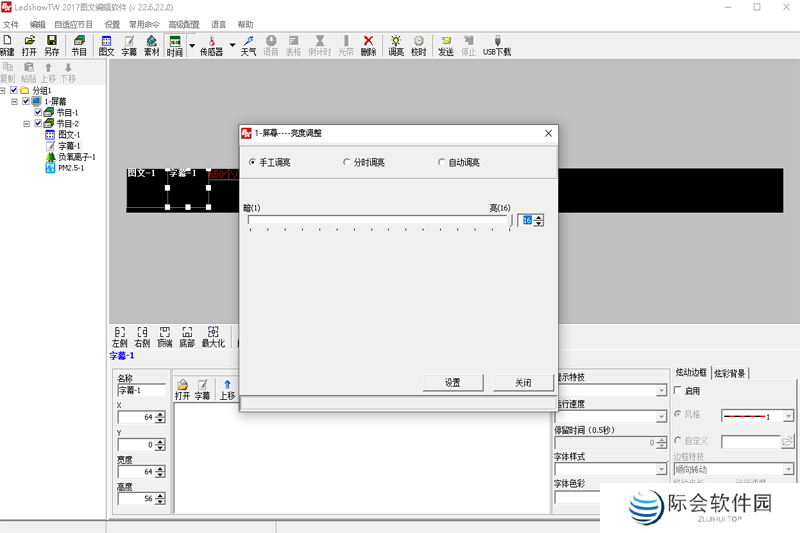This screenshot has width=800, height=533.
Task: Click the 宽度 width value field
Action: coord(136,472)
